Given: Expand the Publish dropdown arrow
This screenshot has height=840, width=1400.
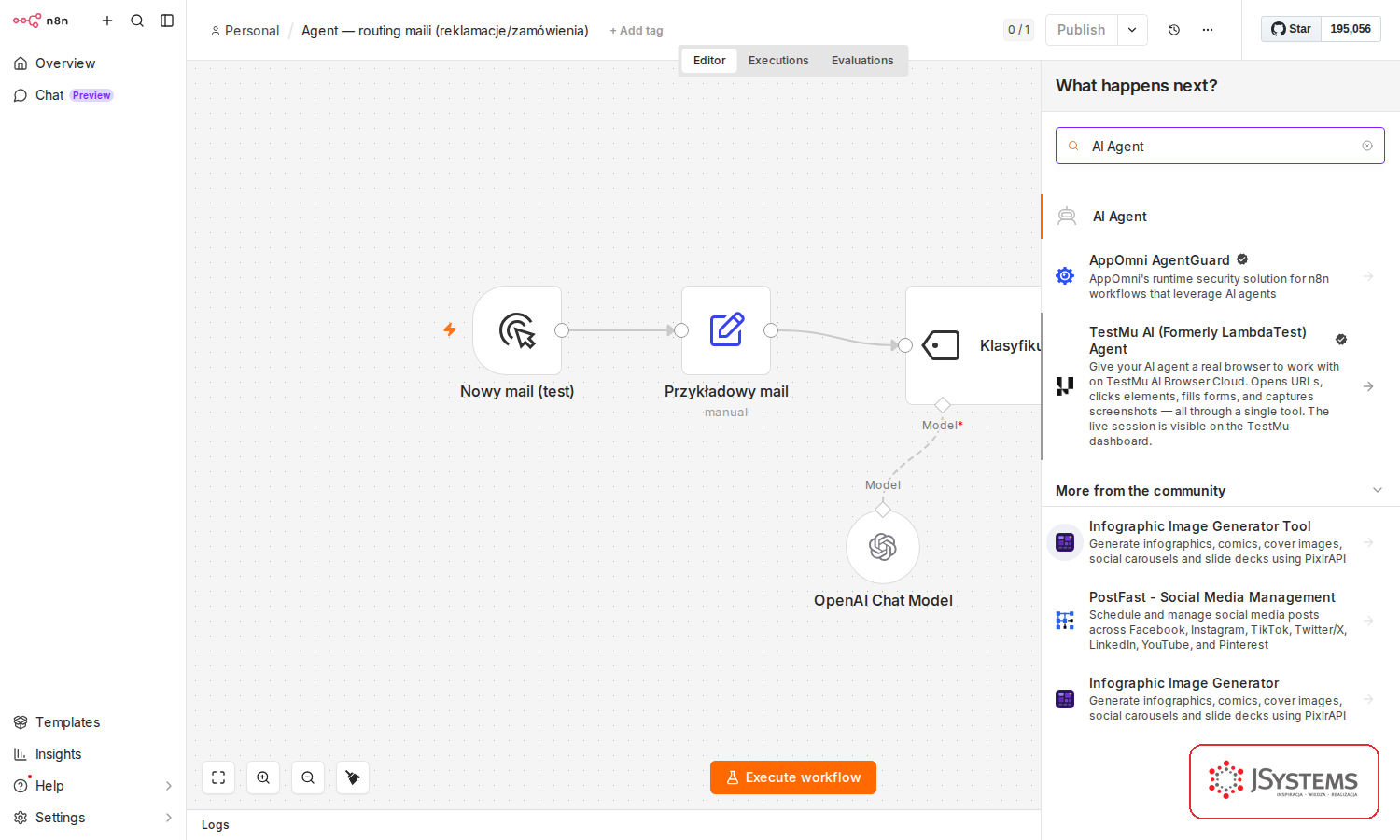Looking at the screenshot, I should [x=1132, y=30].
